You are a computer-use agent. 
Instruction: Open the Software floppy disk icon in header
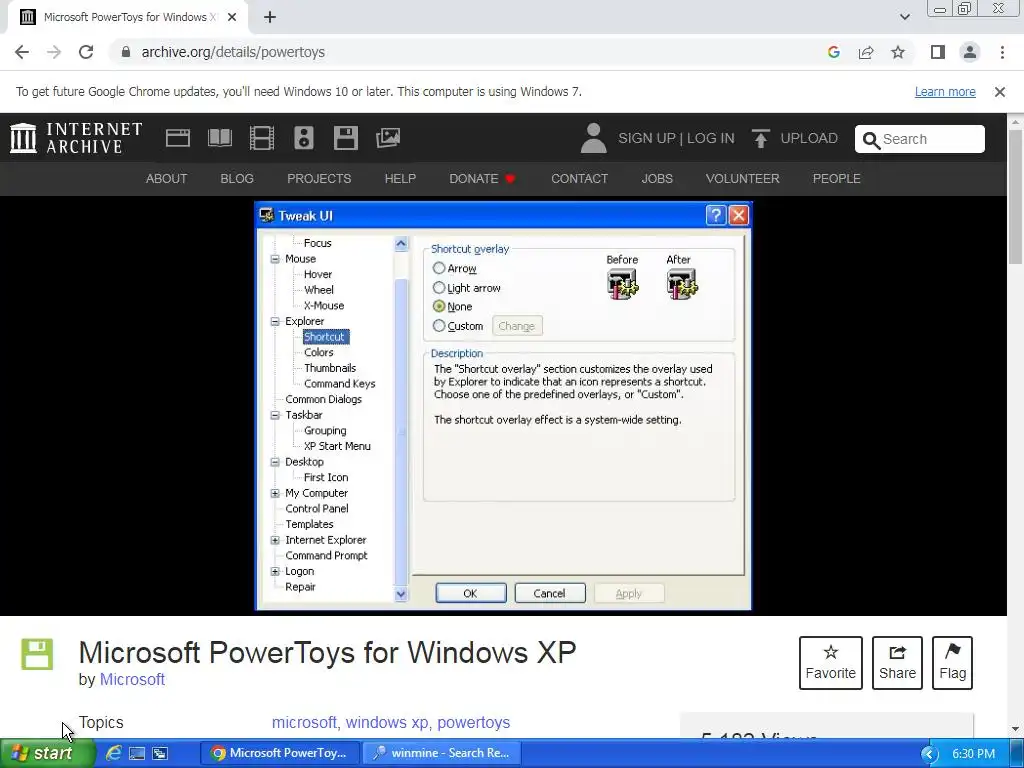pos(345,138)
